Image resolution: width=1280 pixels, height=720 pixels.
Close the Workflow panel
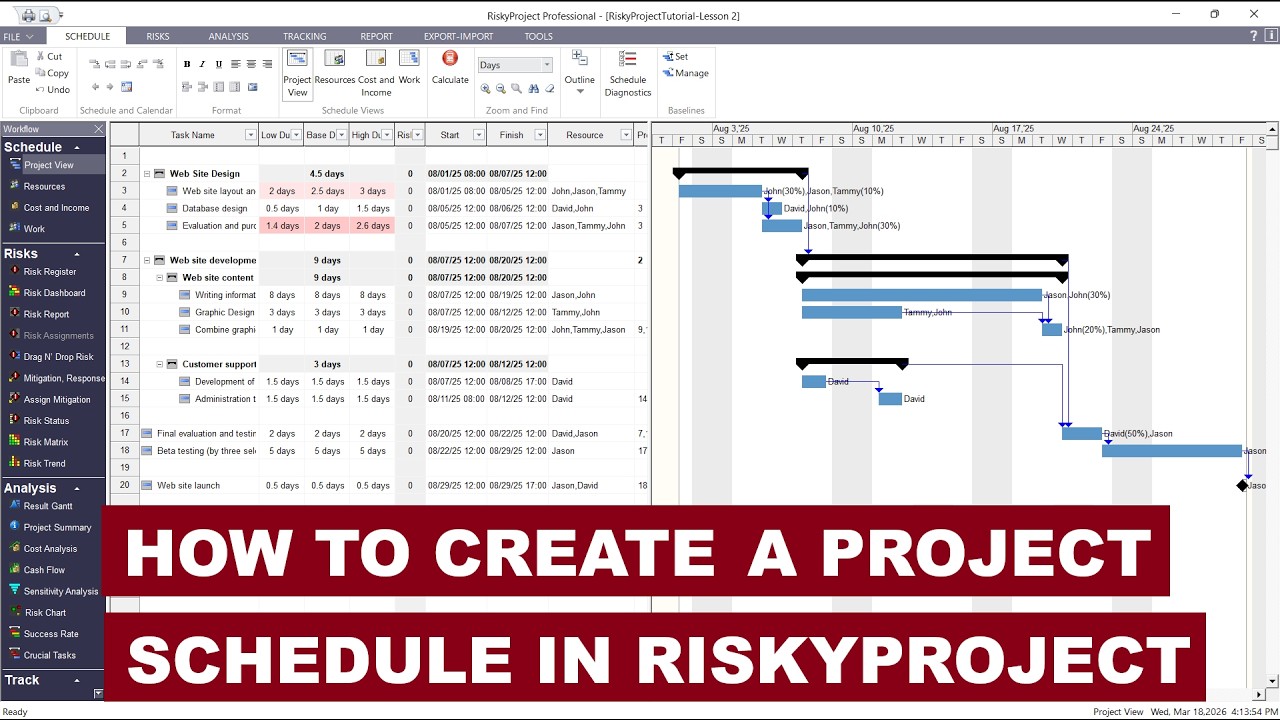click(x=98, y=129)
